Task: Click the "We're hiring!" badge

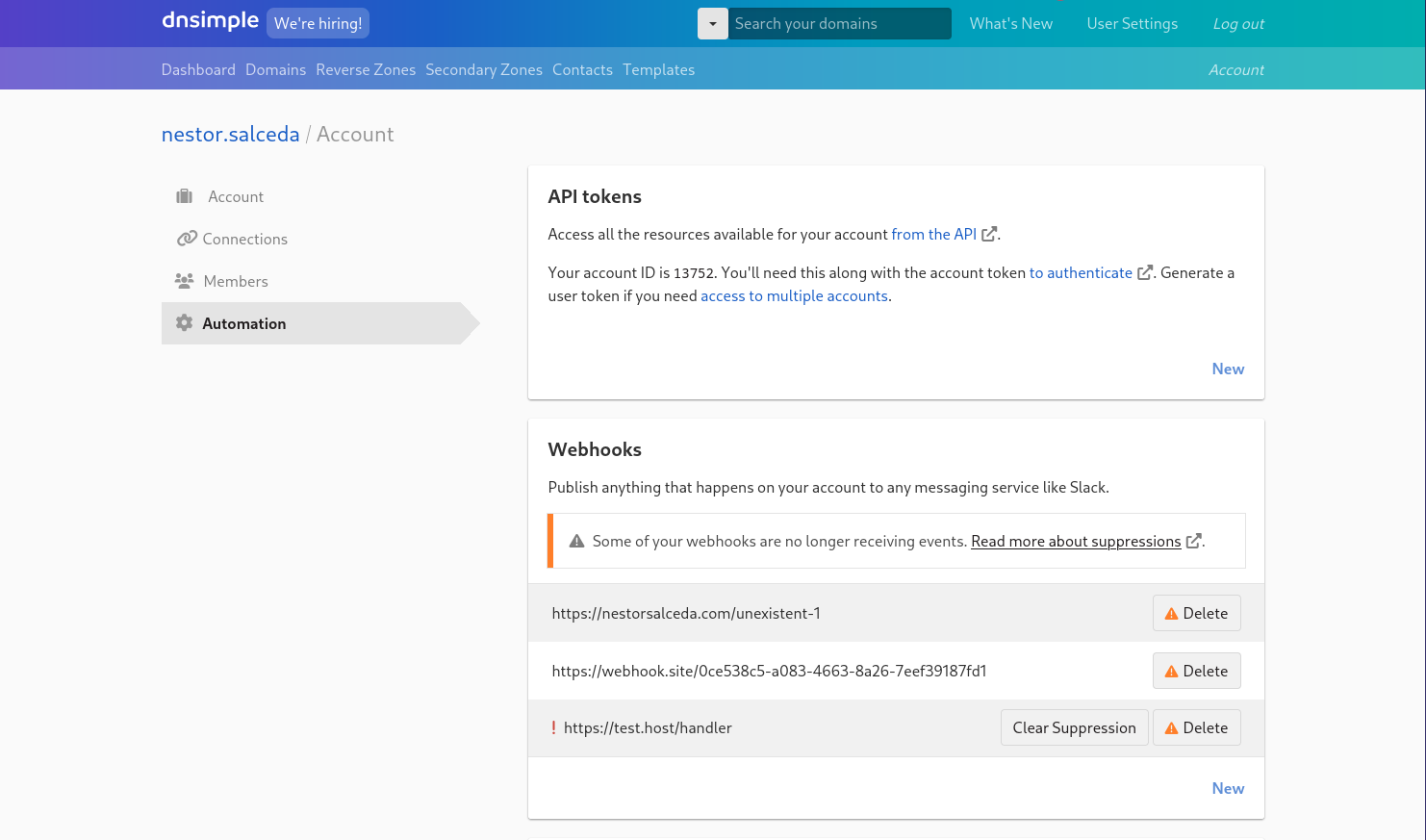Action: click(x=318, y=23)
